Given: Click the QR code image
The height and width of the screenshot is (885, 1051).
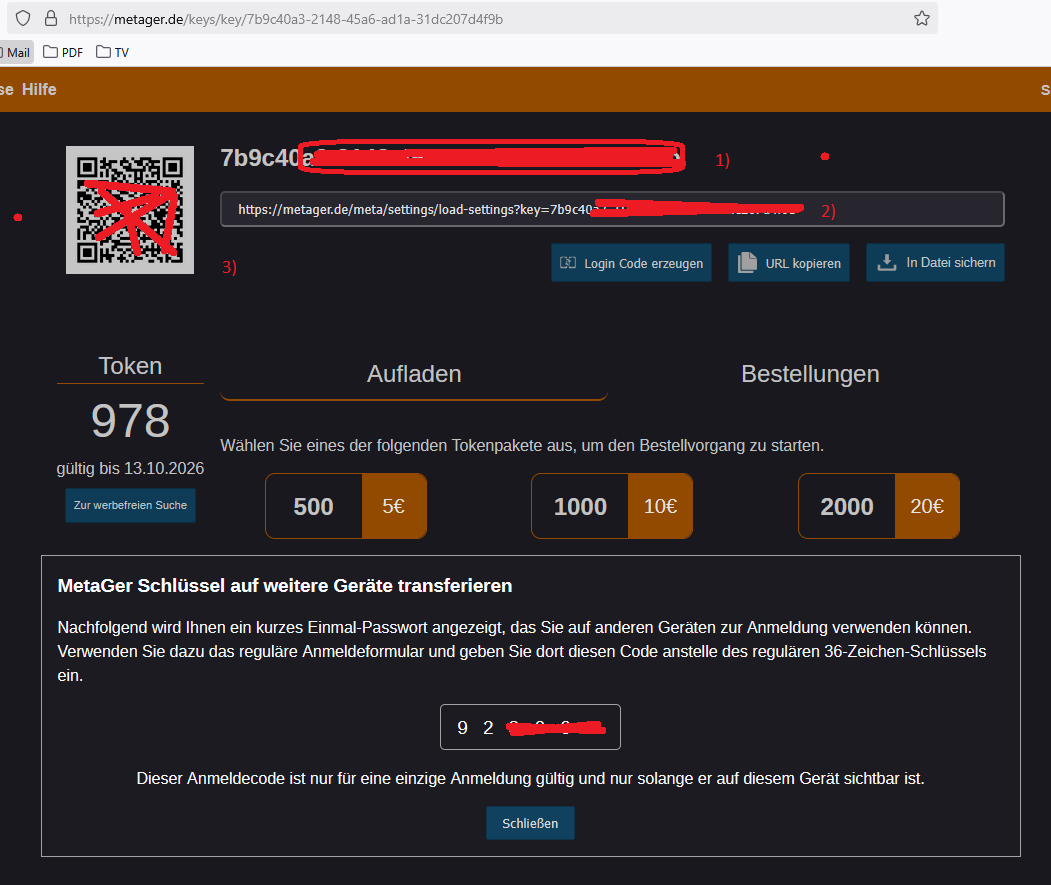Looking at the screenshot, I should click(130, 210).
